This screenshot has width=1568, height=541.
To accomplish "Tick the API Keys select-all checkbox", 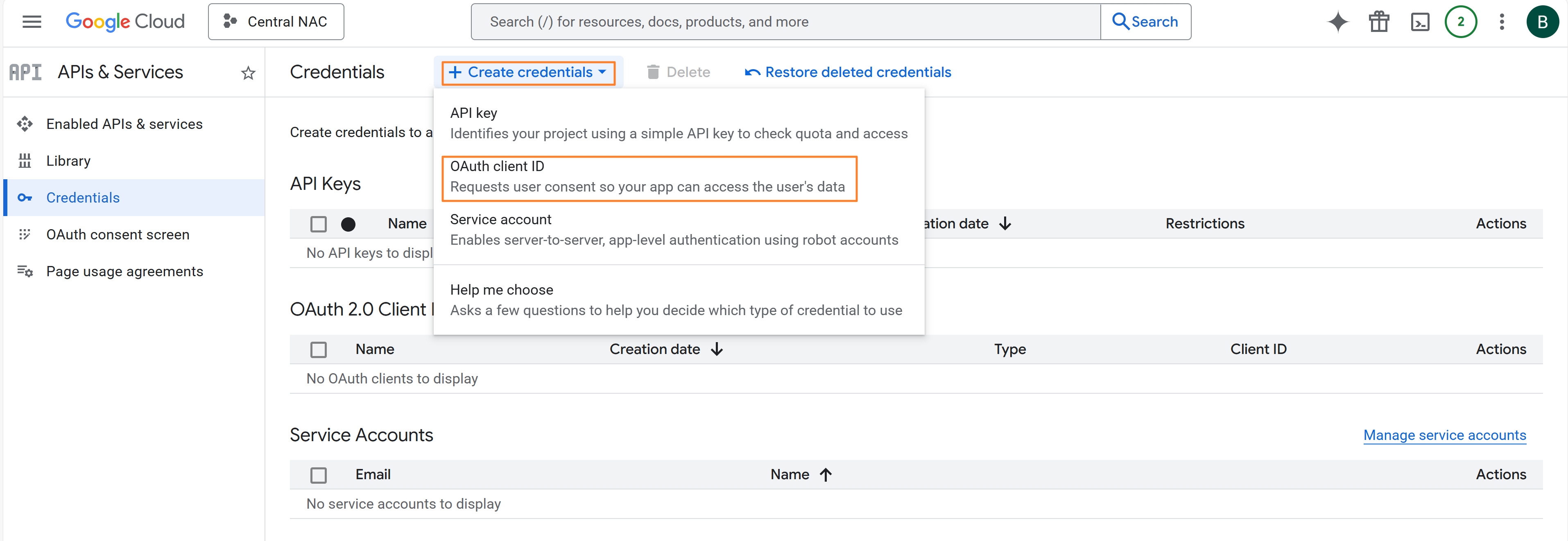I will pyautogui.click(x=318, y=224).
